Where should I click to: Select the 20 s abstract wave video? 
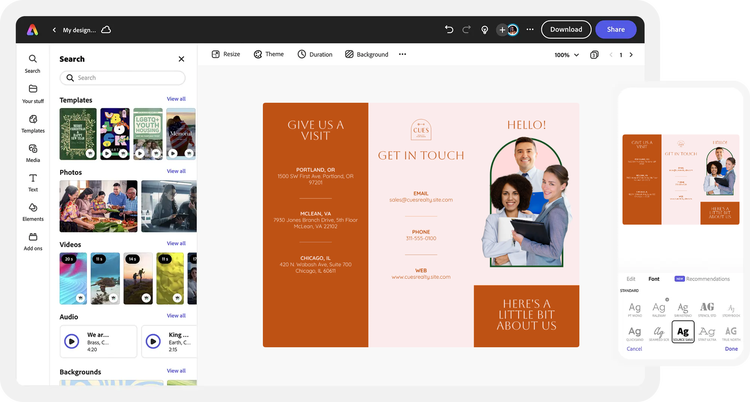(73, 279)
